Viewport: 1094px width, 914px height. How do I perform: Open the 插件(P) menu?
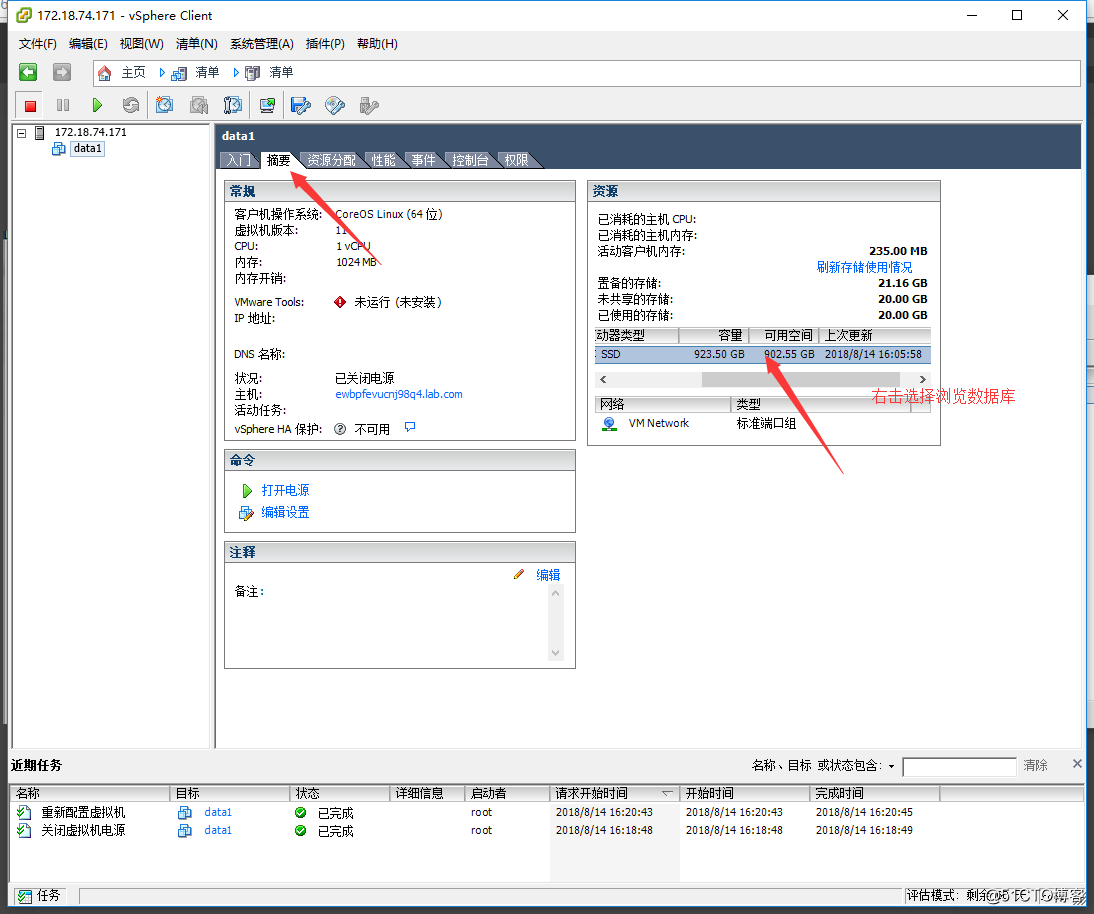(x=325, y=44)
